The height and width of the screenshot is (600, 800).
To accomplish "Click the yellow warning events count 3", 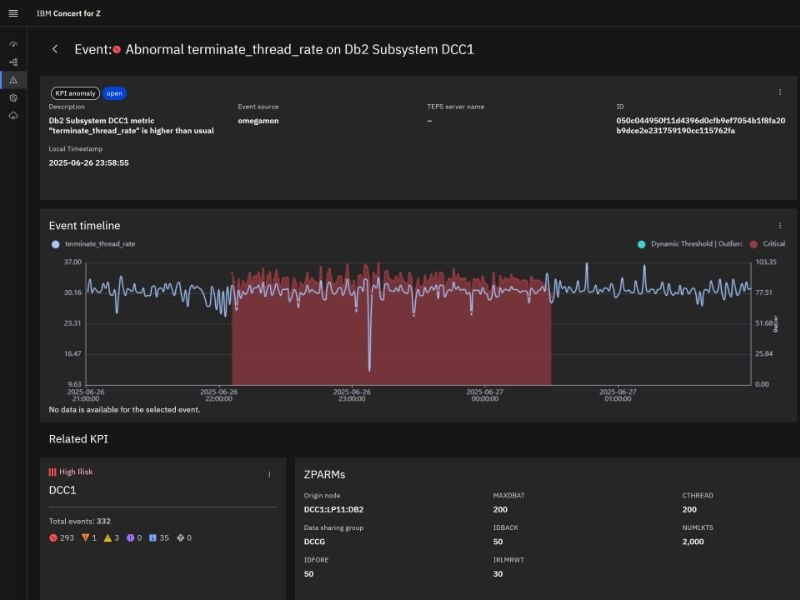I will (111, 538).
